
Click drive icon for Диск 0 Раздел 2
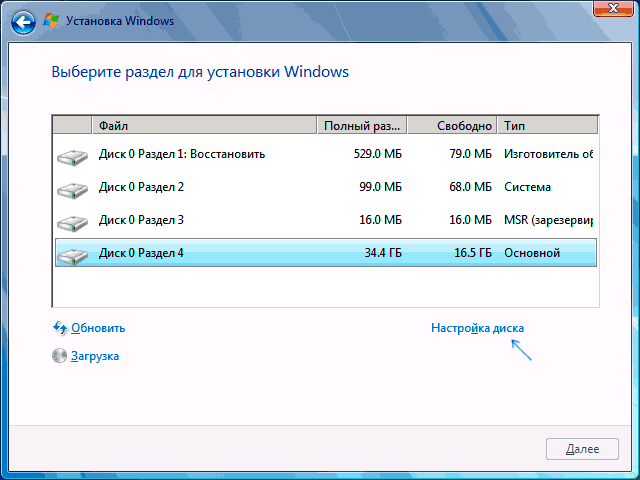72,190
